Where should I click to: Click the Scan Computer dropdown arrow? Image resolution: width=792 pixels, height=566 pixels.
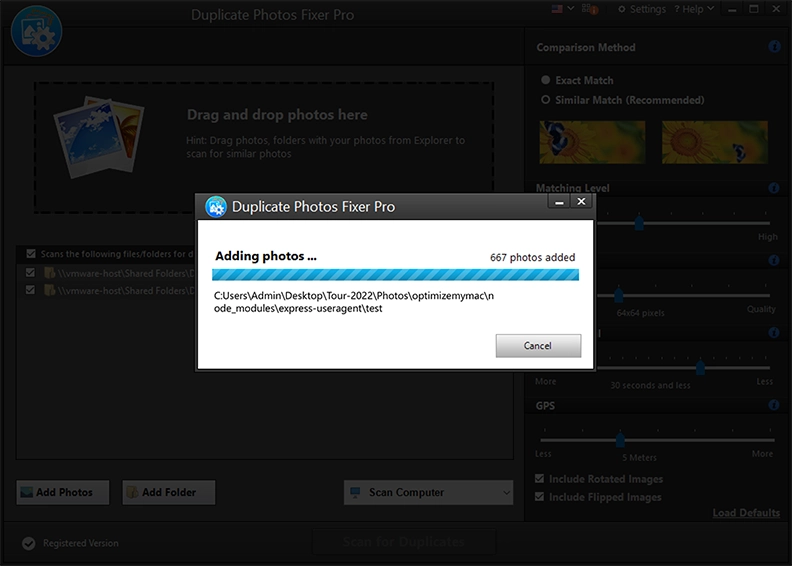[x=506, y=492]
